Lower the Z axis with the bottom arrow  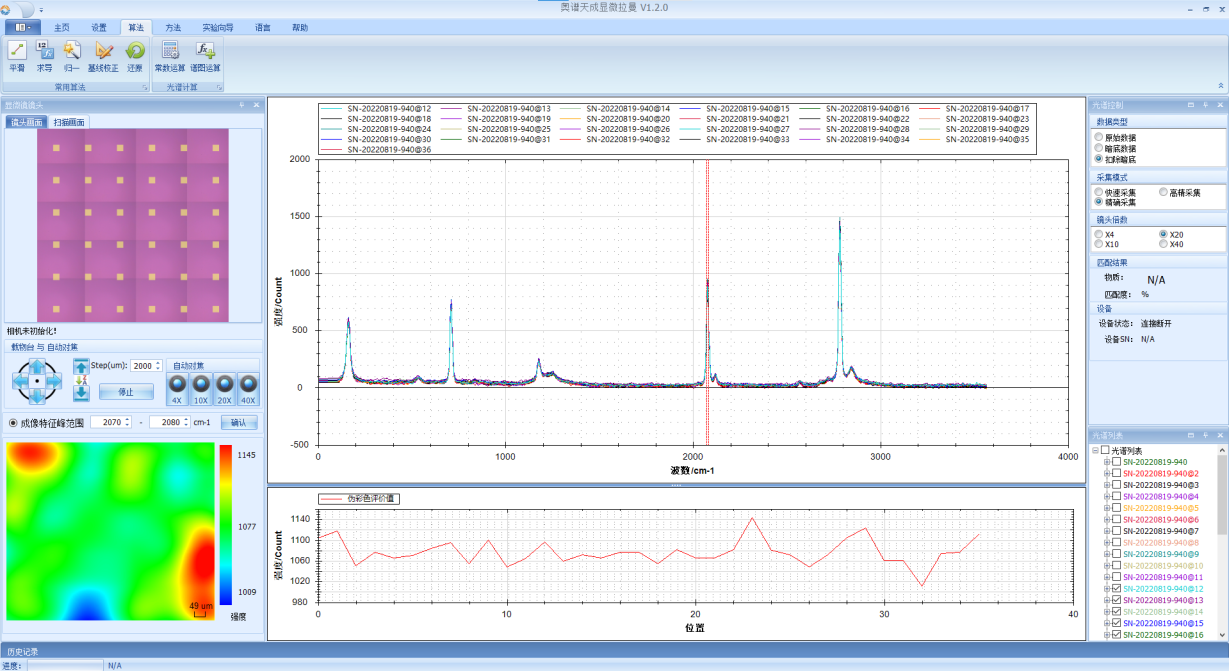(82, 393)
